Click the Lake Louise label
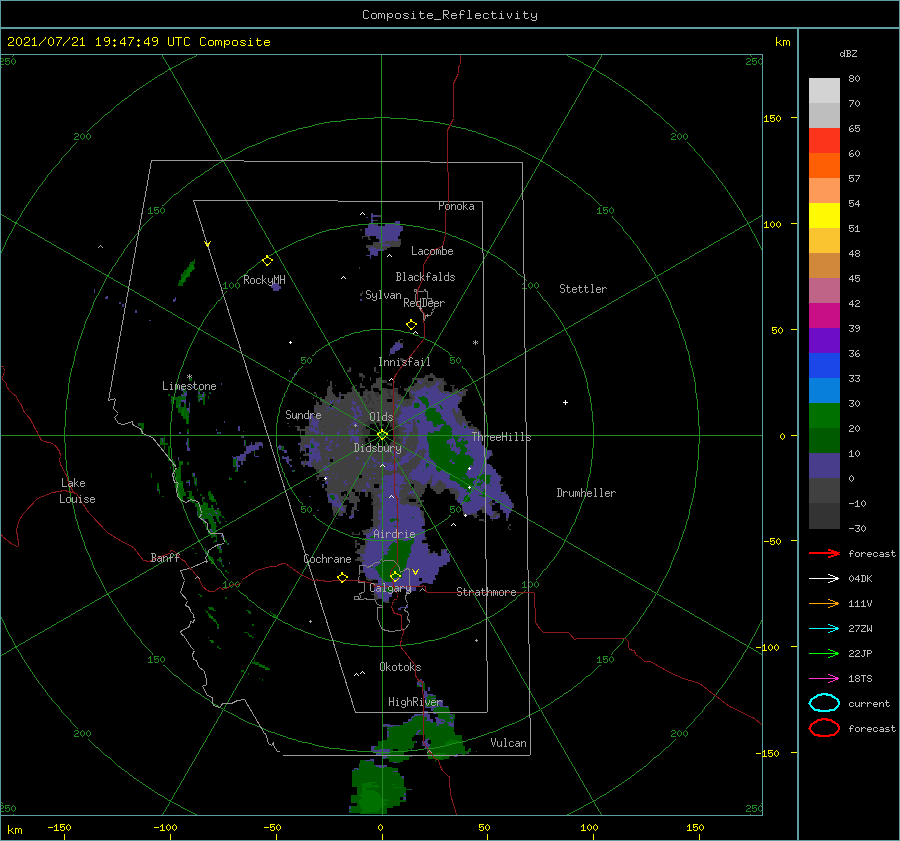The image size is (900, 841). [77, 491]
